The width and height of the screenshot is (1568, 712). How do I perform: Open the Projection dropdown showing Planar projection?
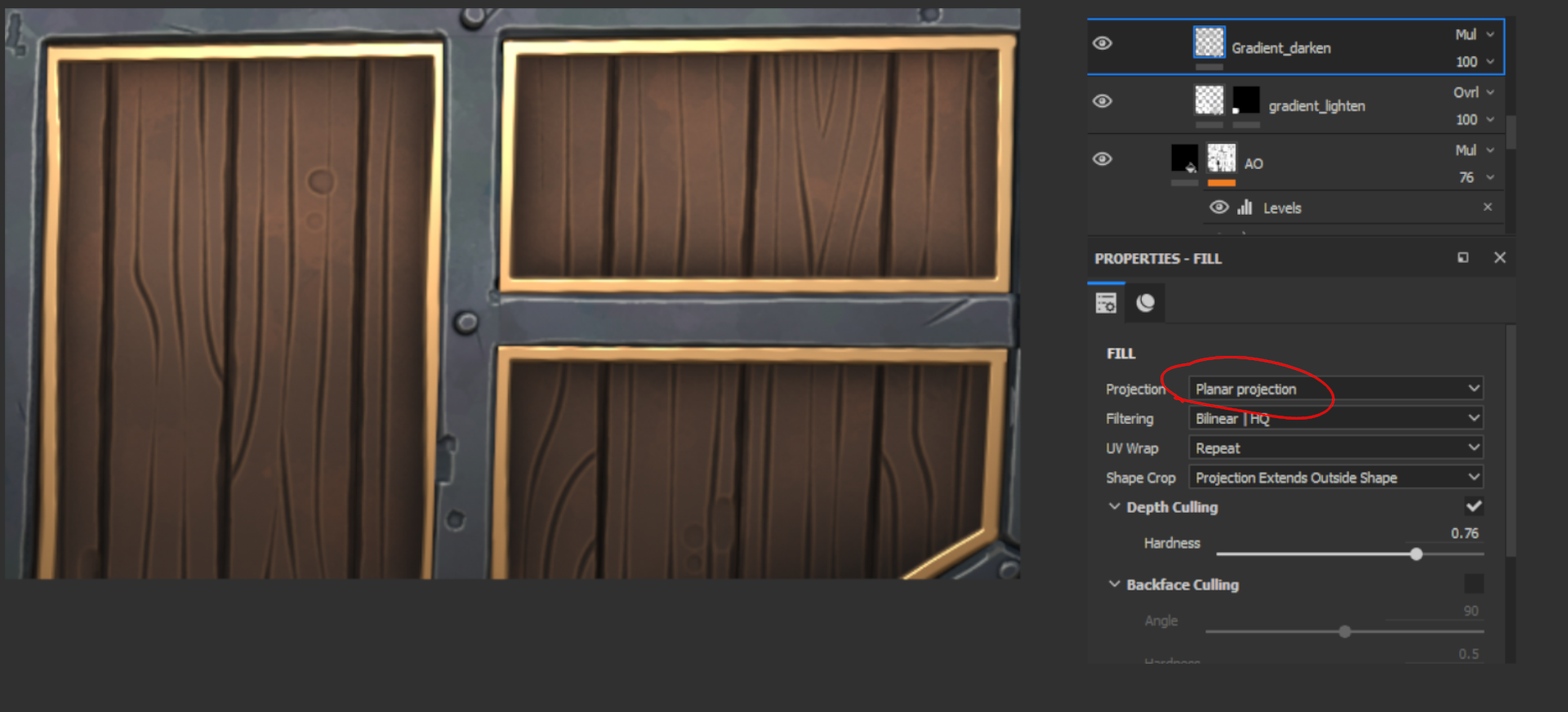tap(1335, 389)
